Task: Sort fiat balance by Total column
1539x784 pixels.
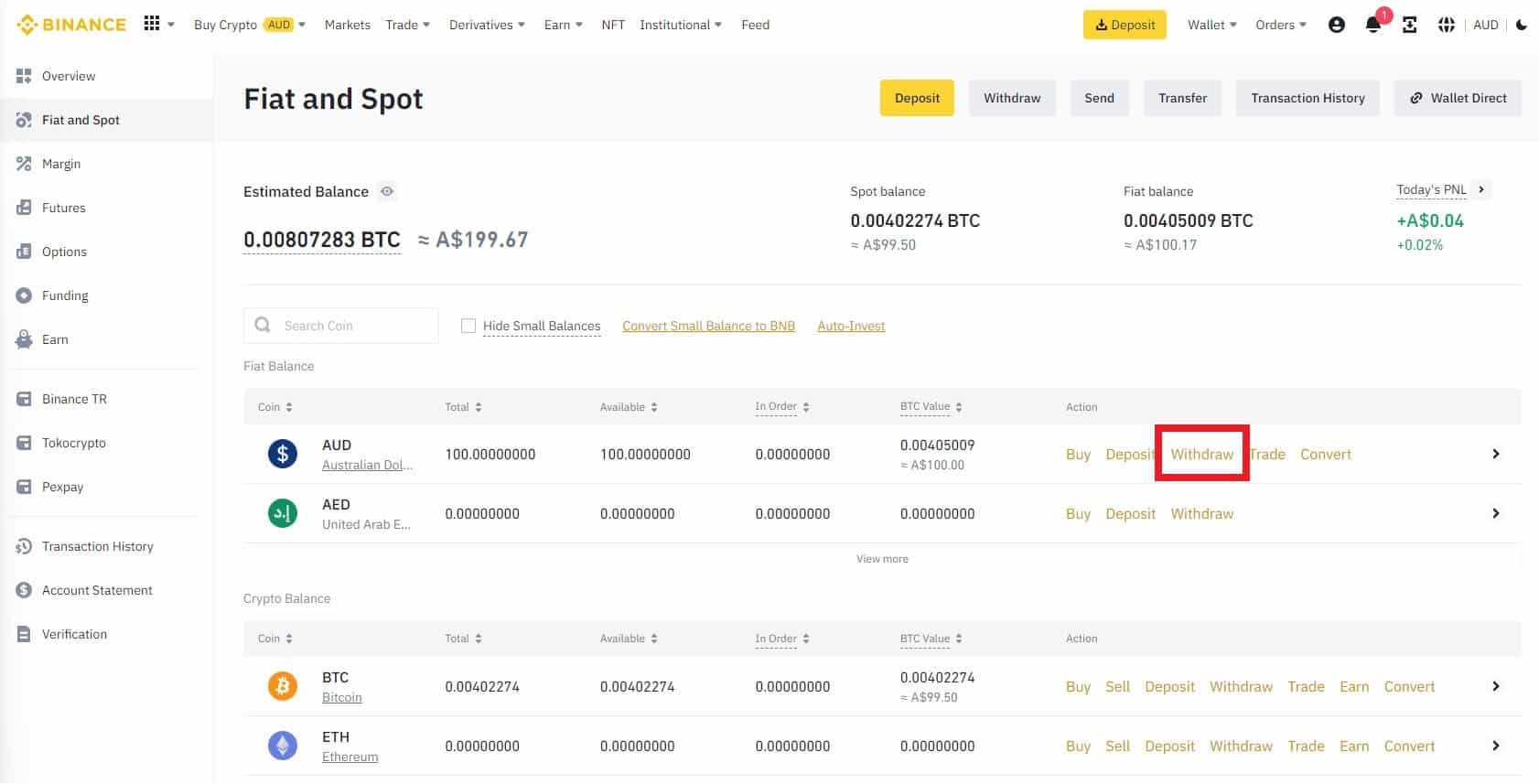Action: pyautogui.click(x=463, y=407)
